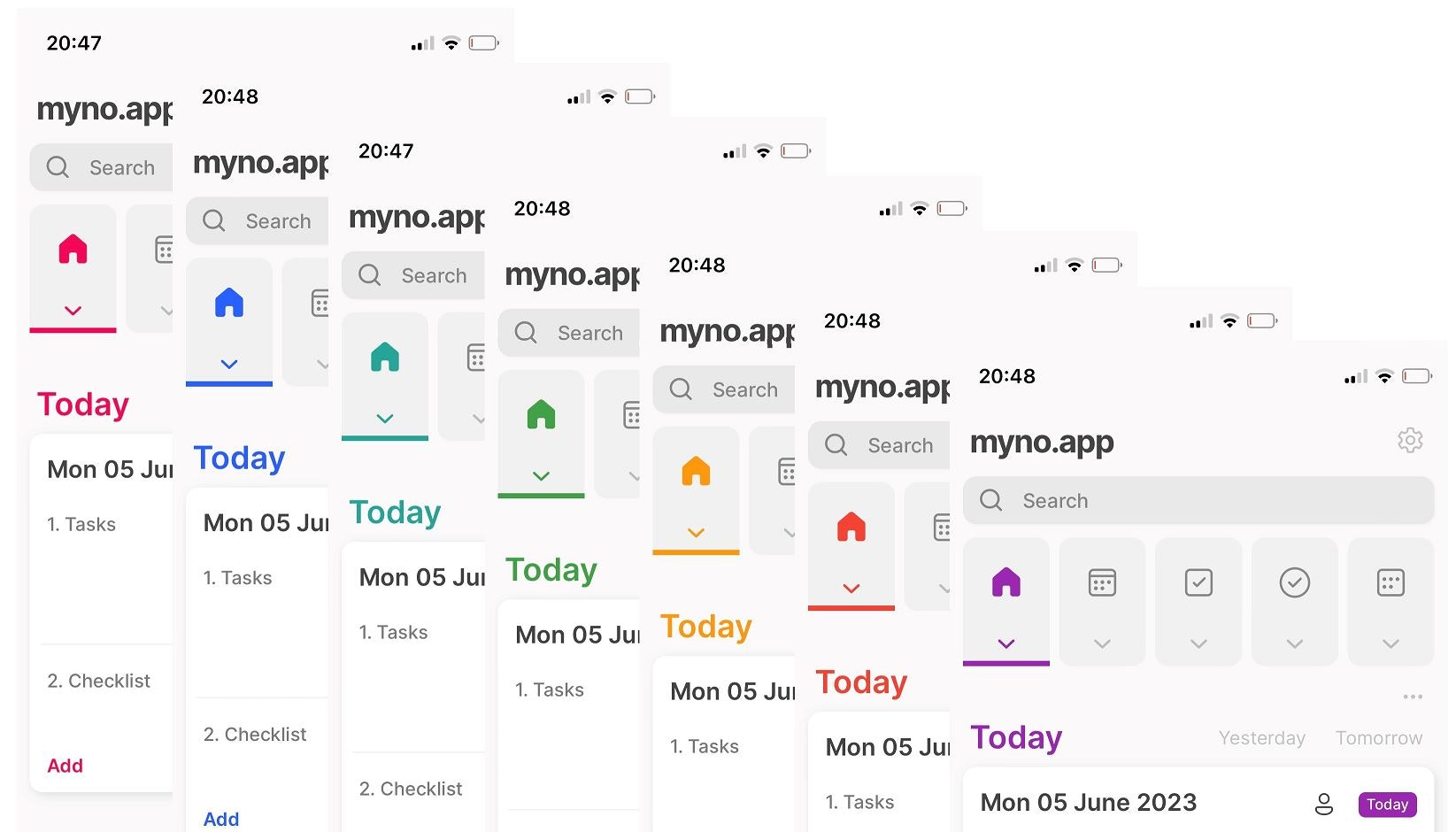Expand the pink chevron under home
This screenshot has height=832, width=1456.
pos(73,311)
